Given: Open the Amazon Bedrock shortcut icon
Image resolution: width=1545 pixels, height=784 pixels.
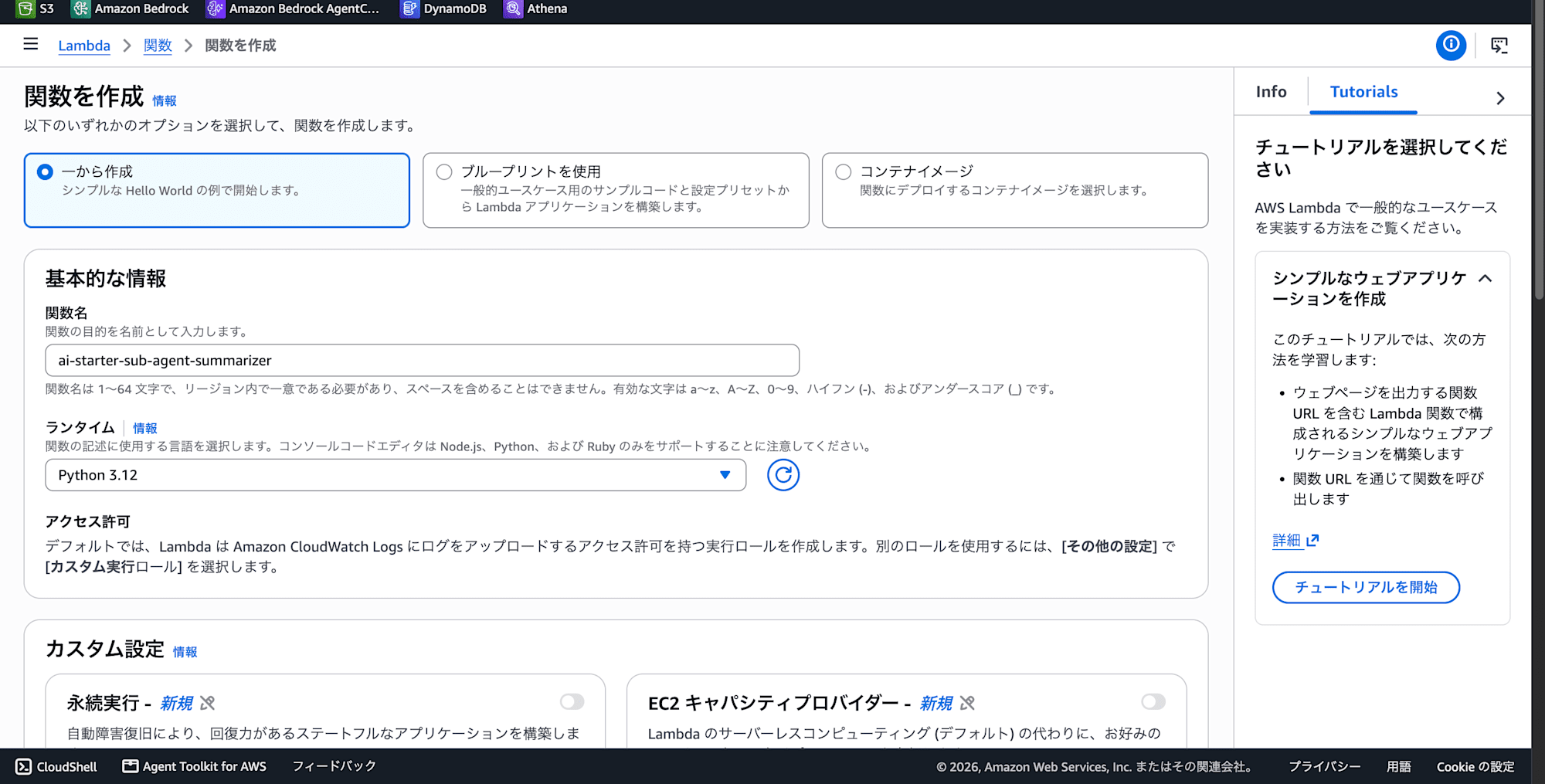Looking at the screenshot, I should pyautogui.click(x=80, y=8).
